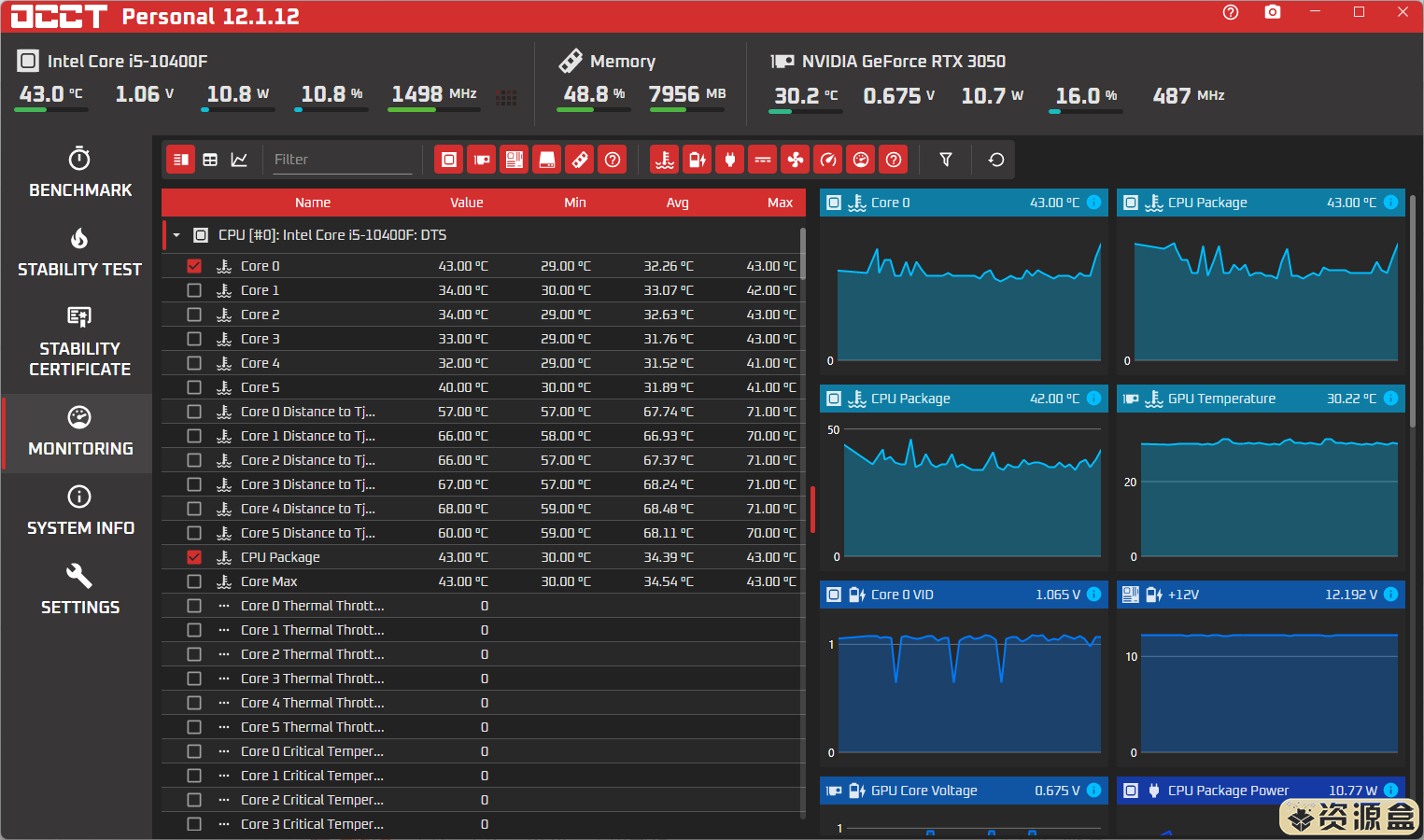The height and width of the screenshot is (840, 1424).
Task: Show info for the +12V graph
Action: click(x=1390, y=595)
